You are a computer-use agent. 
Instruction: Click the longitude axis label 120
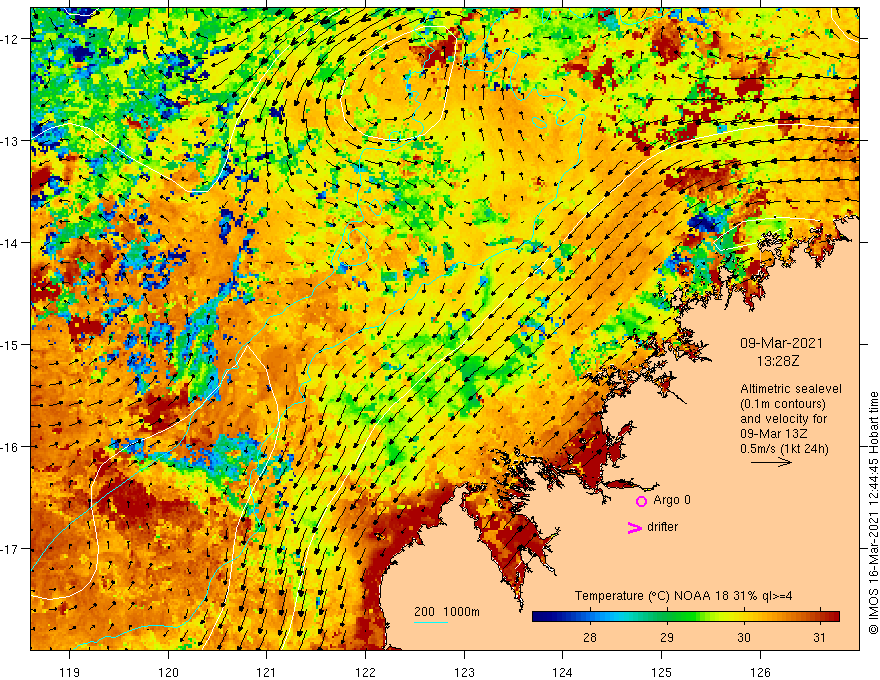pos(168,672)
